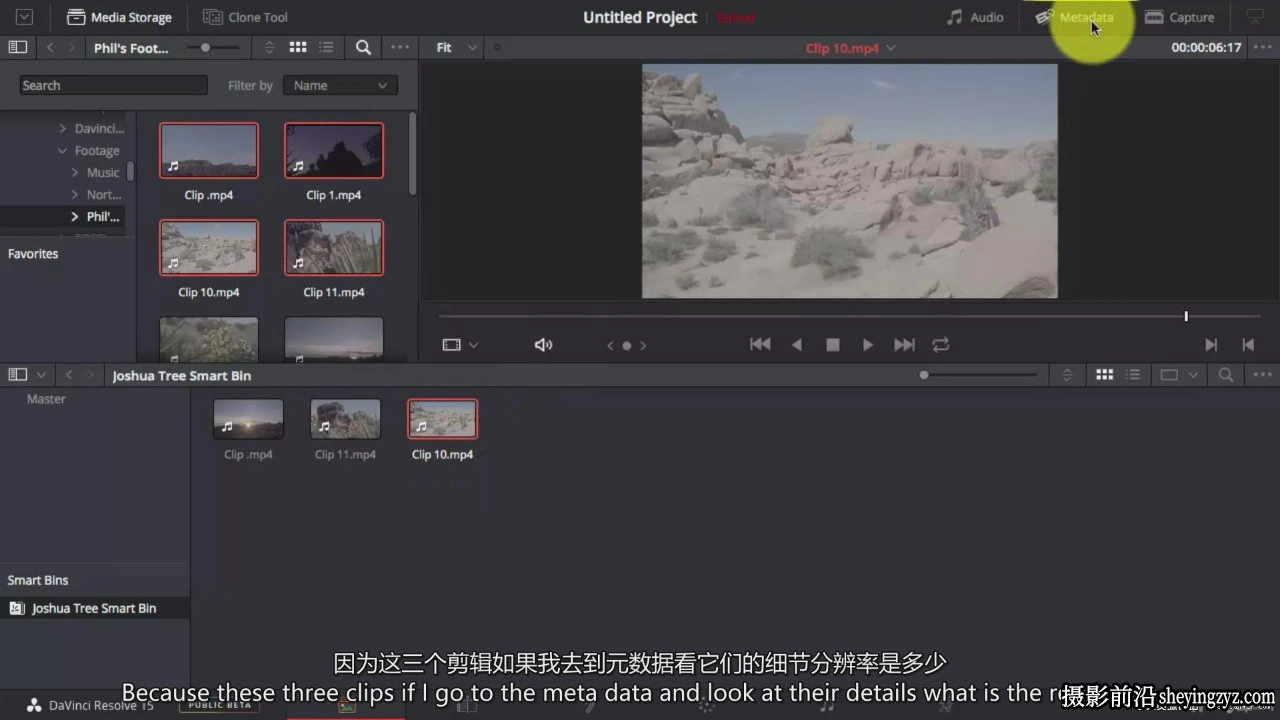Jump to the previous marker
Viewport: 1280px width, 720px height.
pyautogui.click(x=610, y=345)
